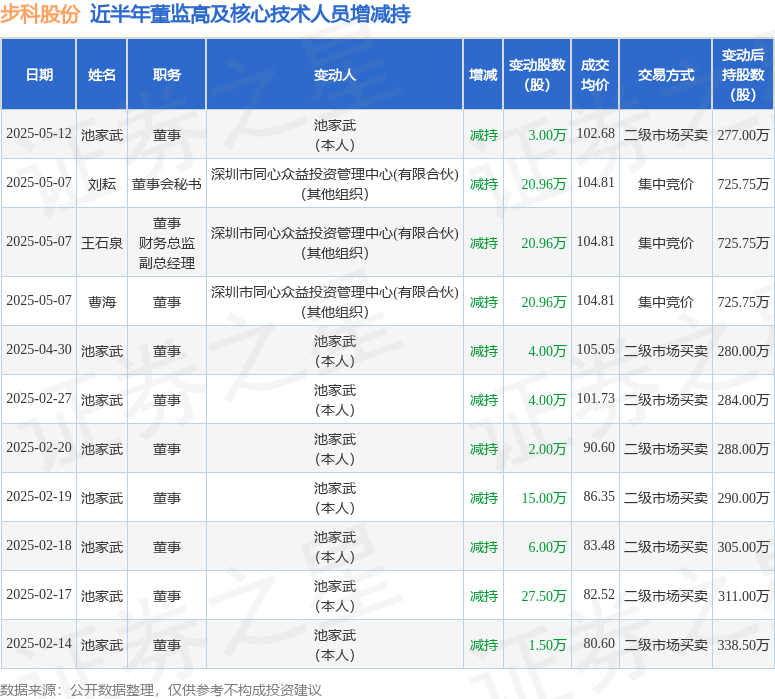Select the date cell 2025-02-19
The width and height of the screenshot is (775, 699).
point(39,496)
